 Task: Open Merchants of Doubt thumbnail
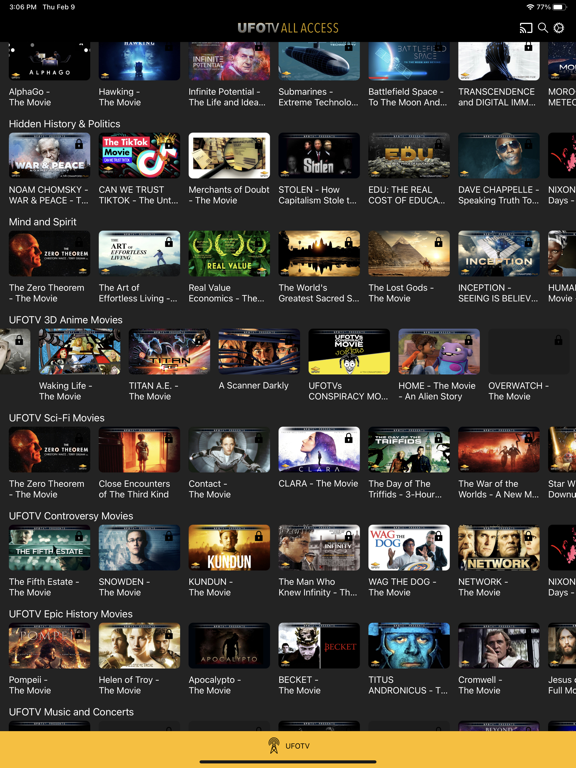coord(229,155)
